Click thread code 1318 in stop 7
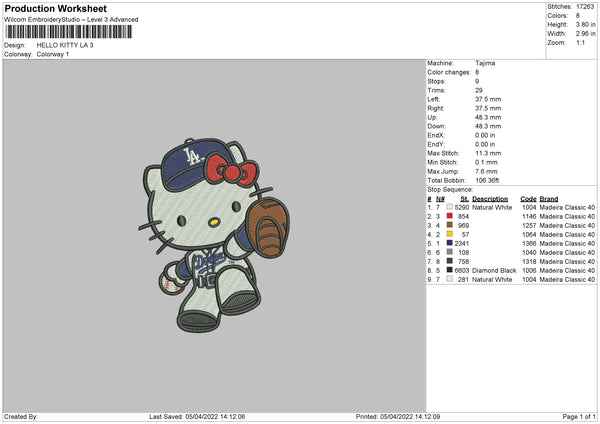The height and width of the screenshot is (424, 600). coord(529,262)
